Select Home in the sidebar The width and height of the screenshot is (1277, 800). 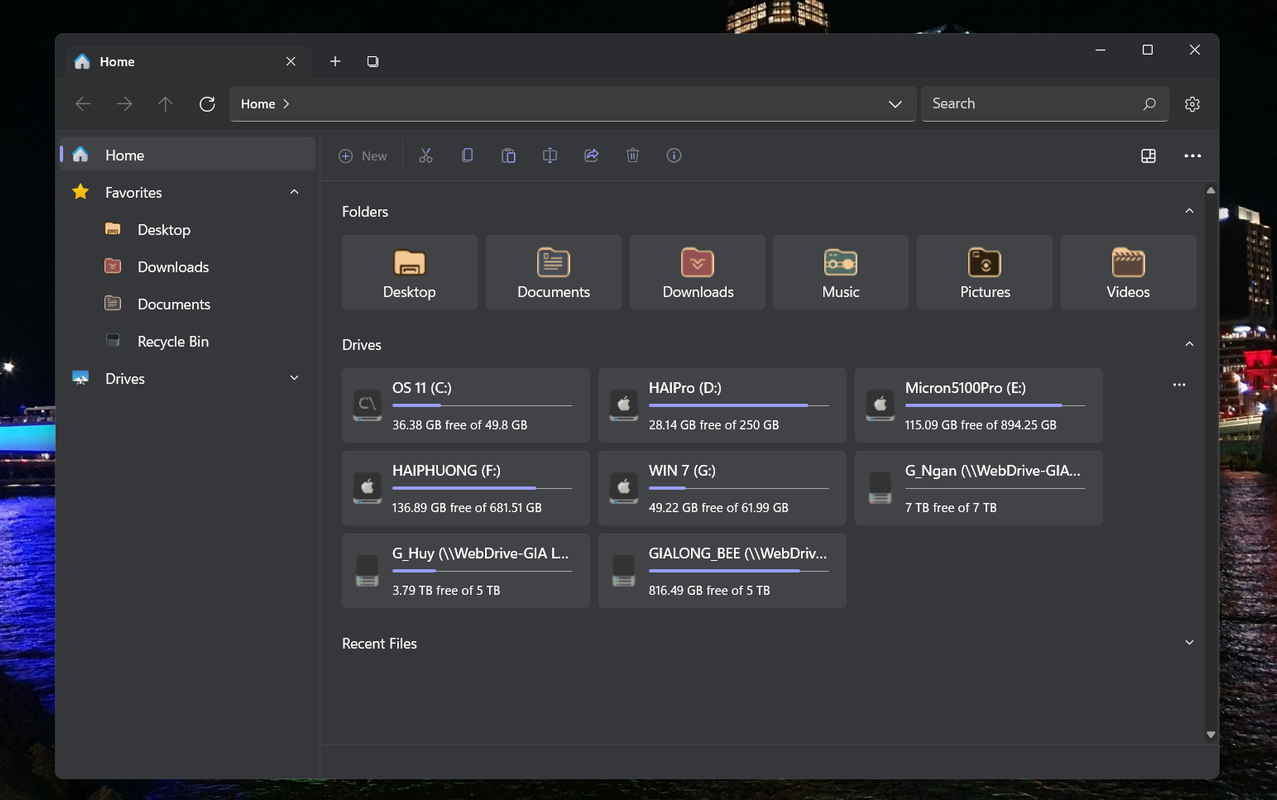(188, 155)
